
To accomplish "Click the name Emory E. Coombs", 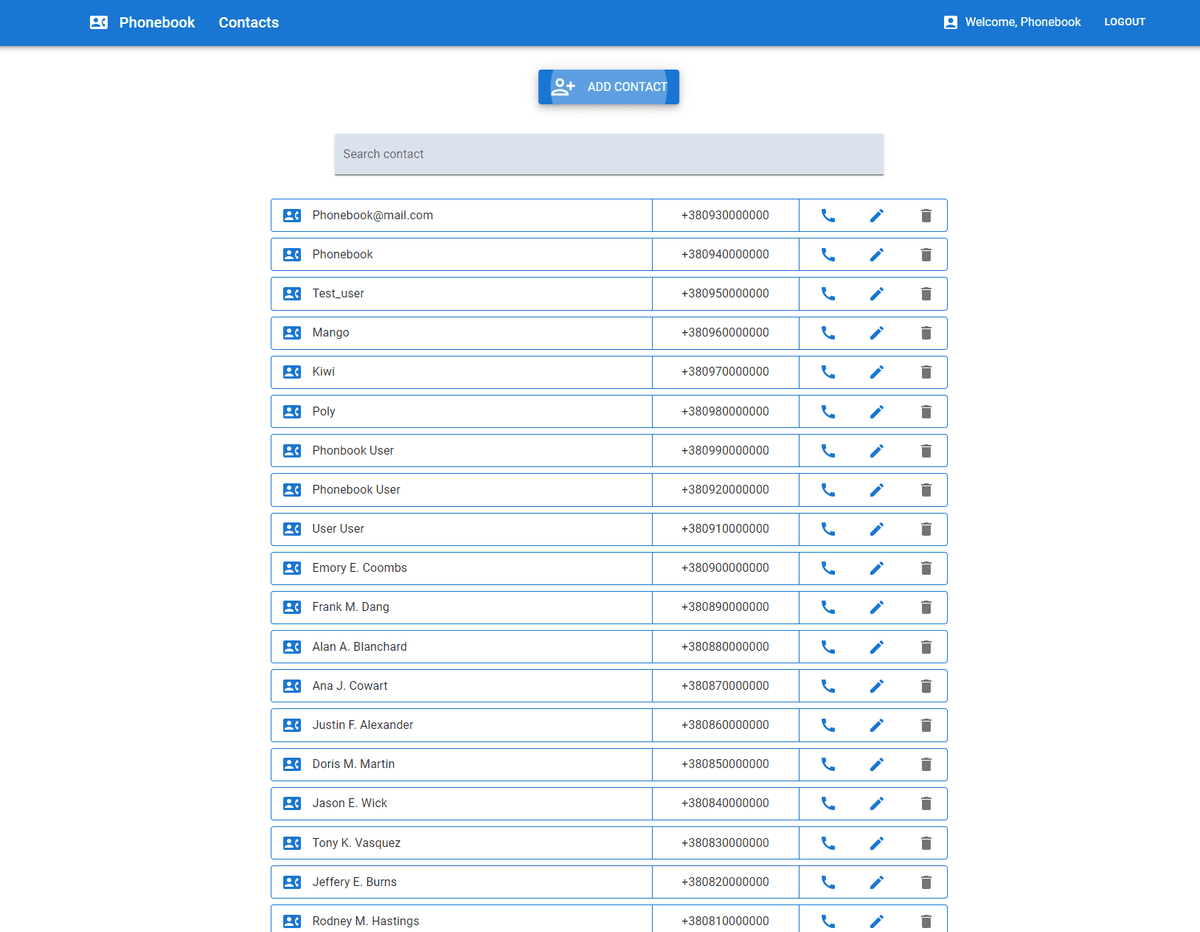I will (x=360, y=568).
